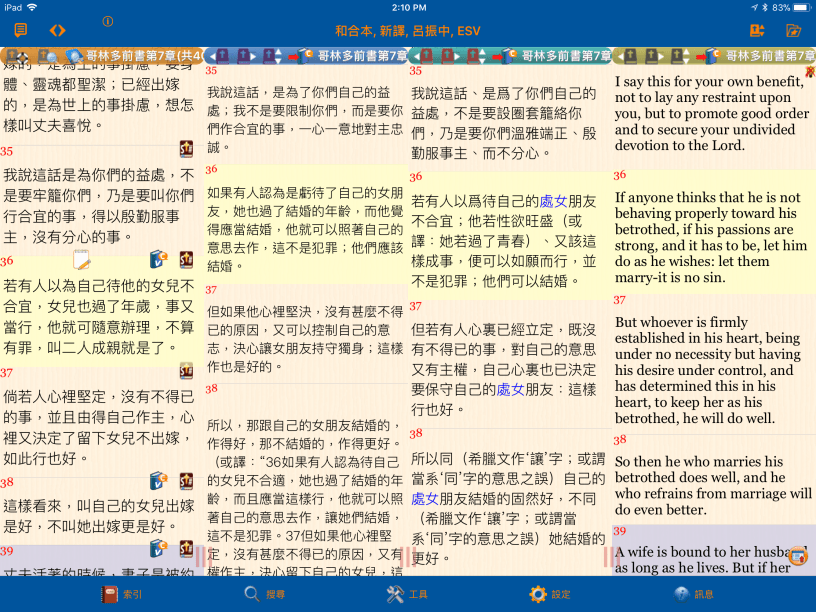Tap the version title 和合本, 新譯, 呂振中, ESV

coord(408,31)
